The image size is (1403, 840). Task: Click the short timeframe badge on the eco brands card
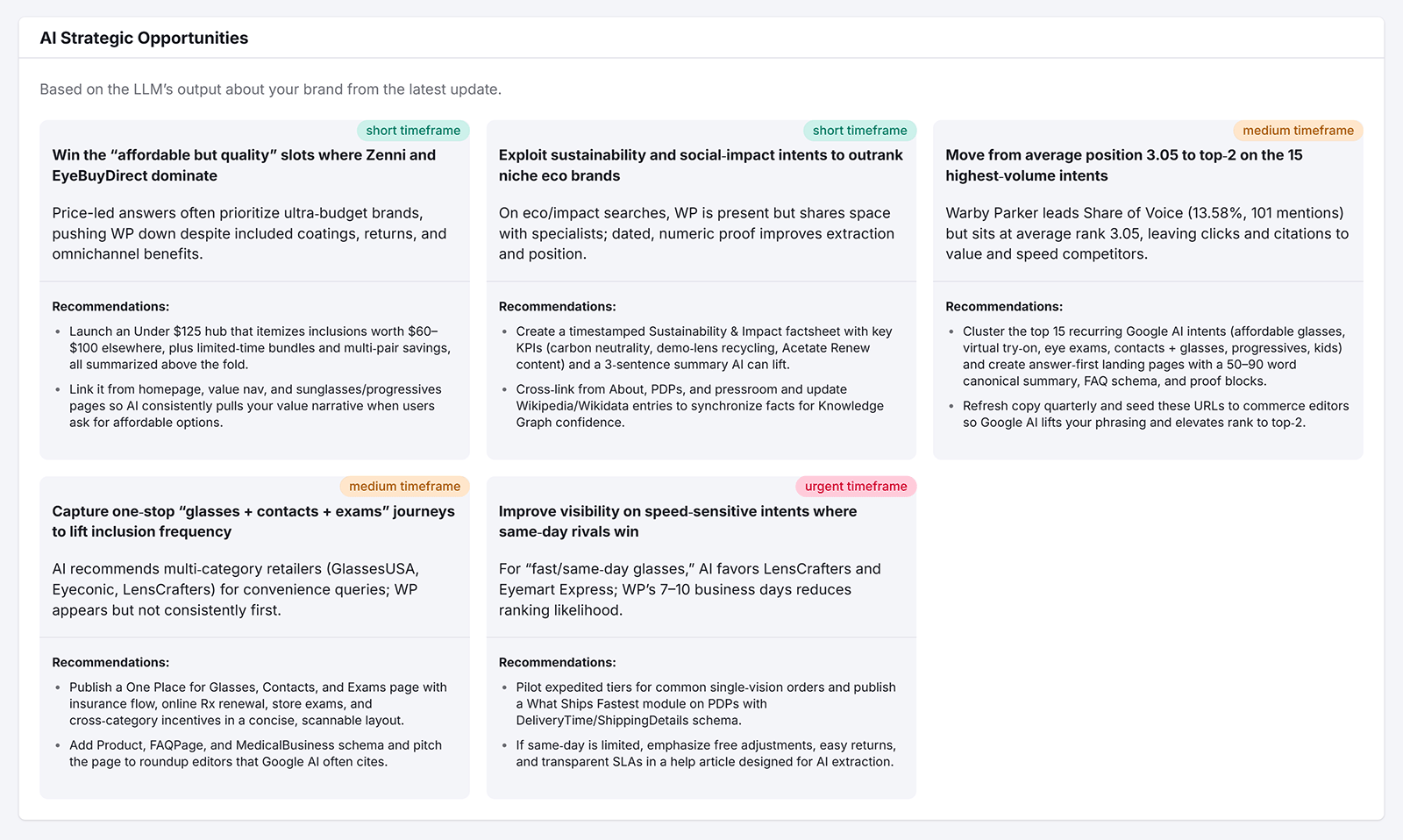pyautogui.click(x=859, y=130)
